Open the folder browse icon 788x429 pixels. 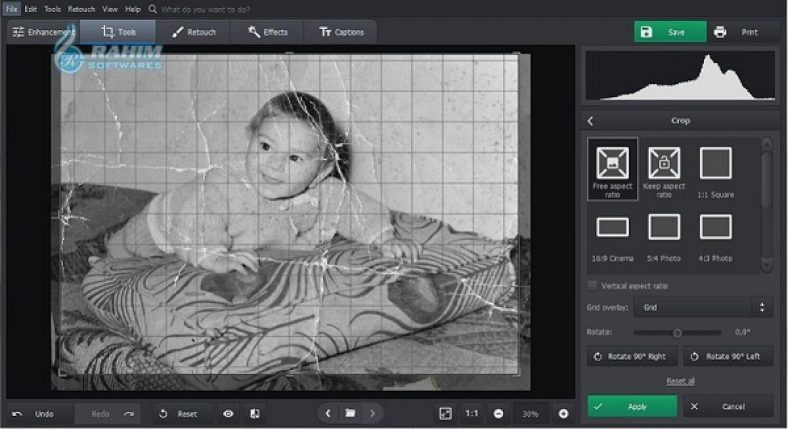click(x=350, y=413)
